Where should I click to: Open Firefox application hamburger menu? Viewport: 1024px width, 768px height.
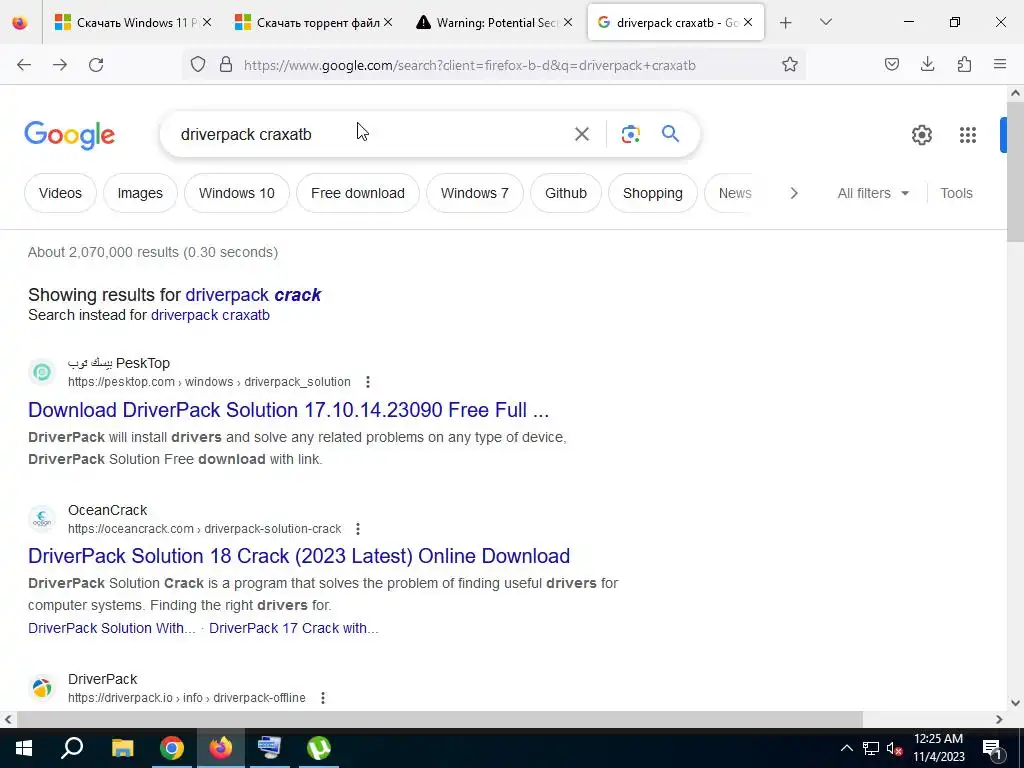(x=1000, y=65)
